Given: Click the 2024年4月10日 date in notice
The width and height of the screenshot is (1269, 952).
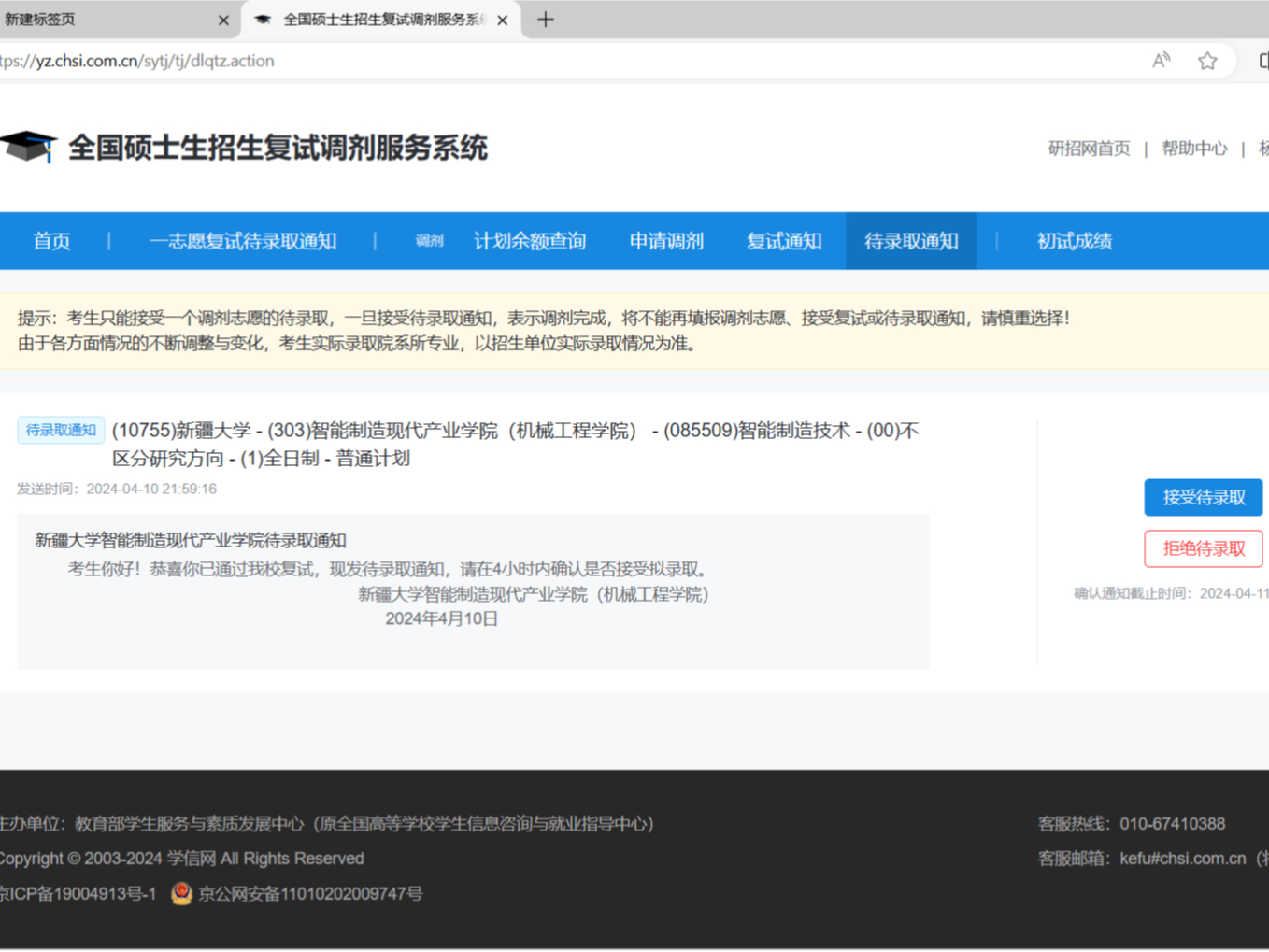Looking at the screenshot, I should [x=442, y=618].
